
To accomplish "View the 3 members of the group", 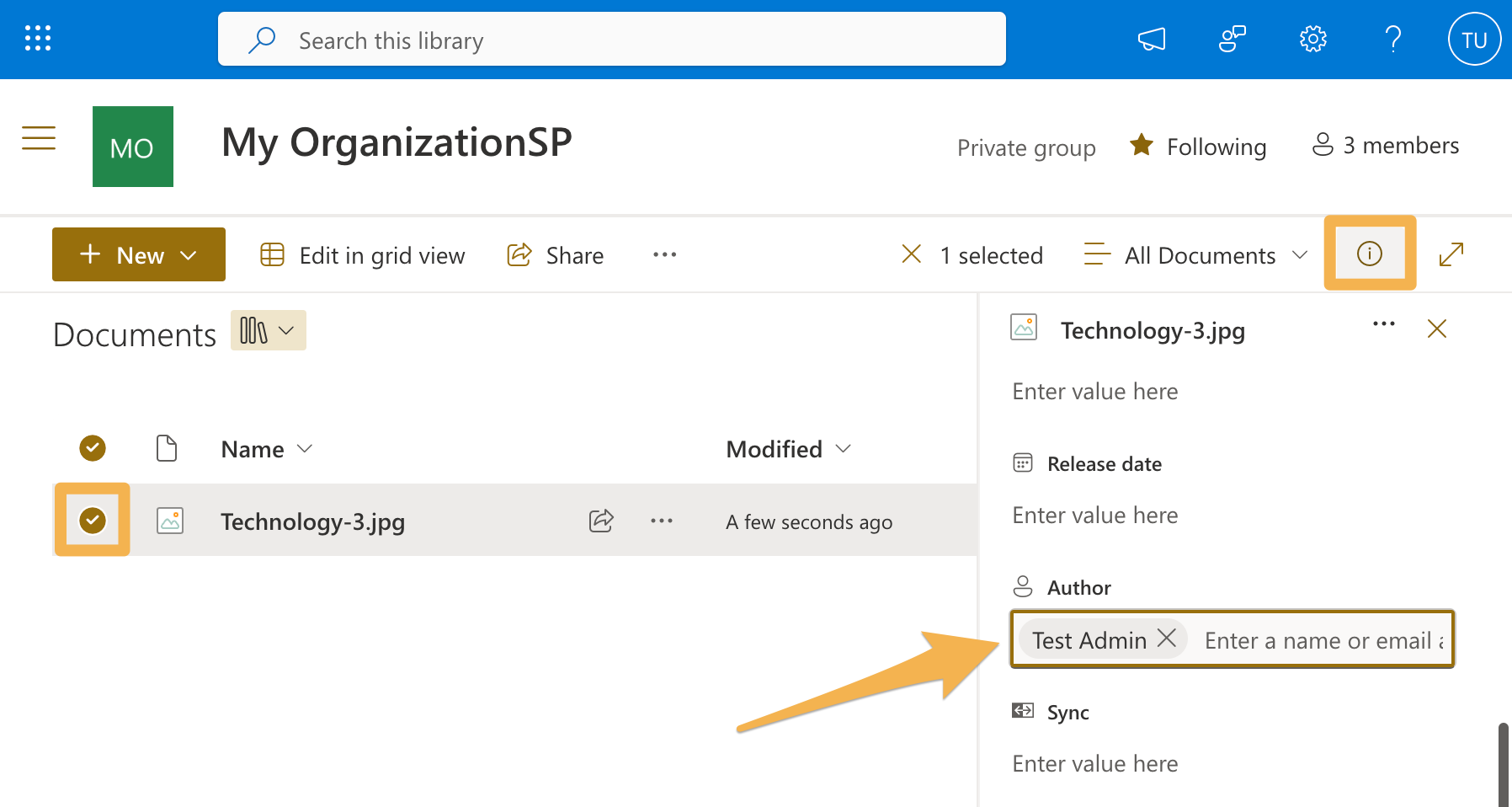I will [x=1384, y=145].
